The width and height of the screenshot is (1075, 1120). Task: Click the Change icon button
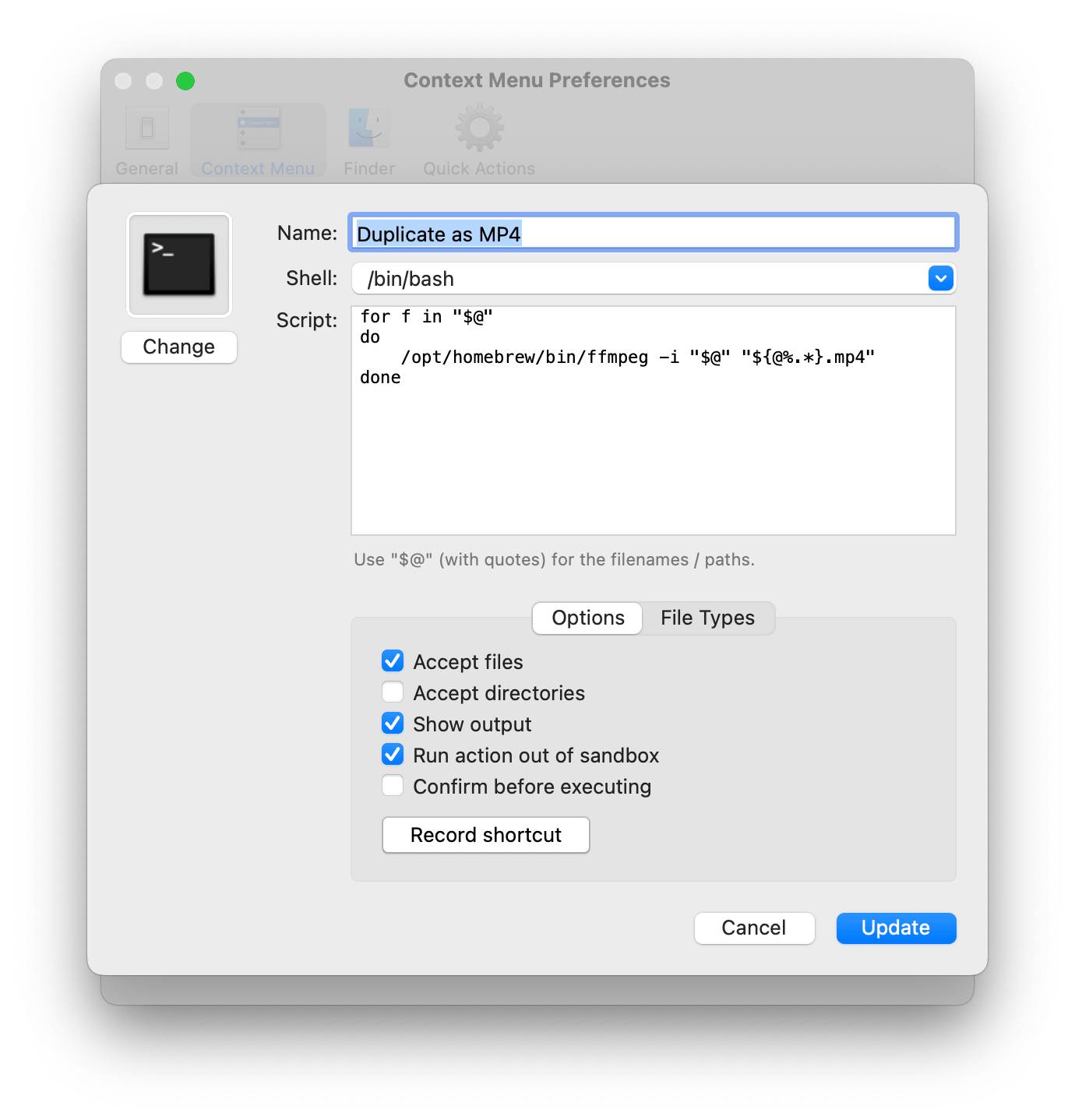pos(179,347)
